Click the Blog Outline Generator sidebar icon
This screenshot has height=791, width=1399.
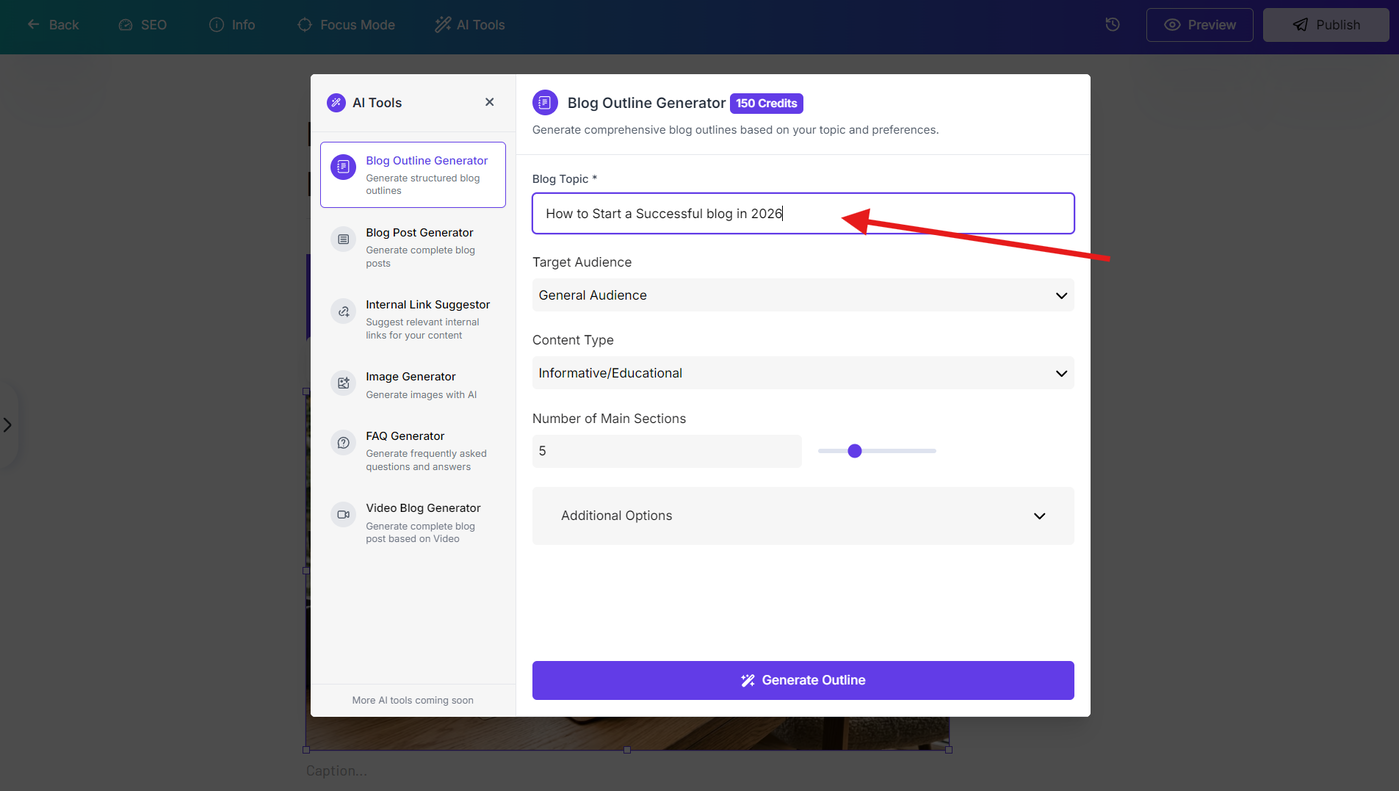pos(343,167)
